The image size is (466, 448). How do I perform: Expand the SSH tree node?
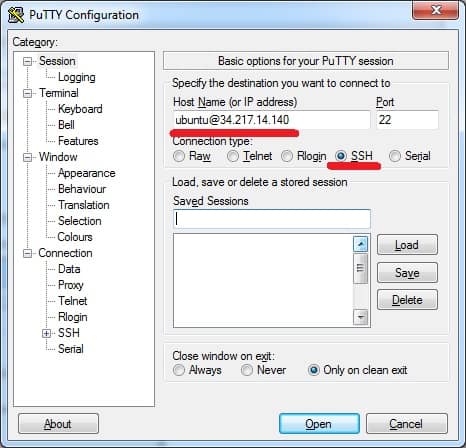tap(46, 333)
